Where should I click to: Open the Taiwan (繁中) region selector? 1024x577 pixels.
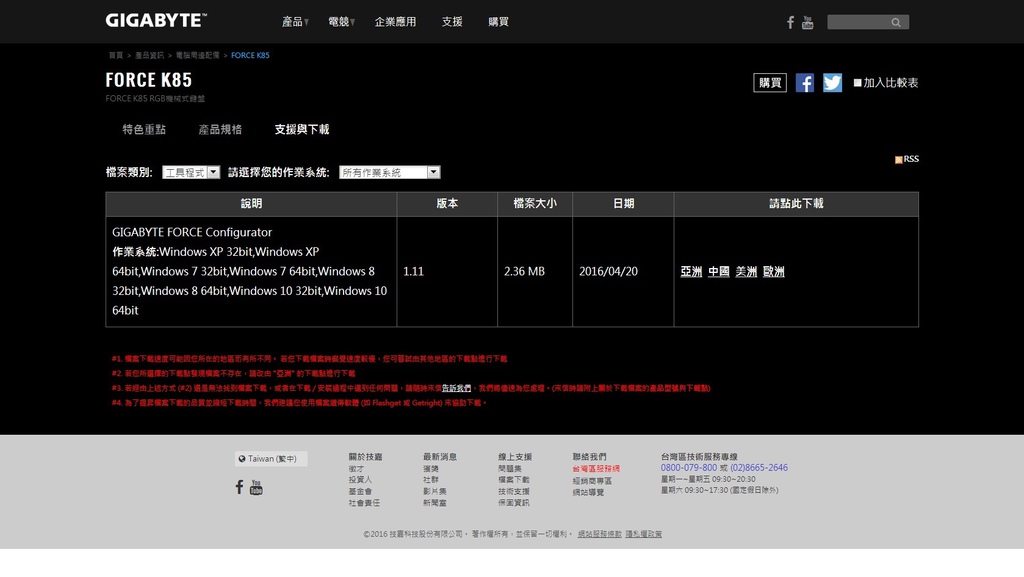(x=271, y=459)
